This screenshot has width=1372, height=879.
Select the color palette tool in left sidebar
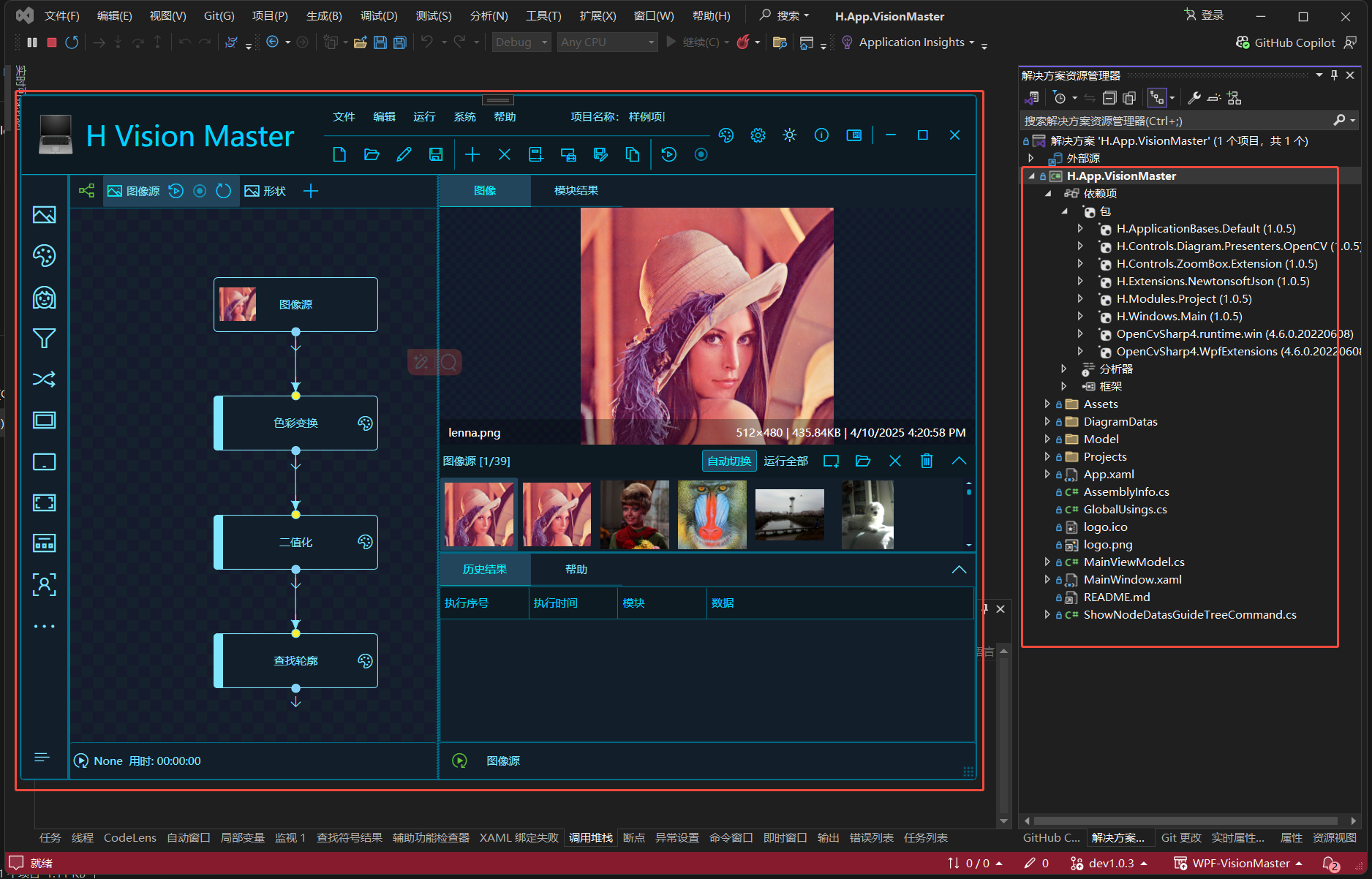click(x=45, y=255)
